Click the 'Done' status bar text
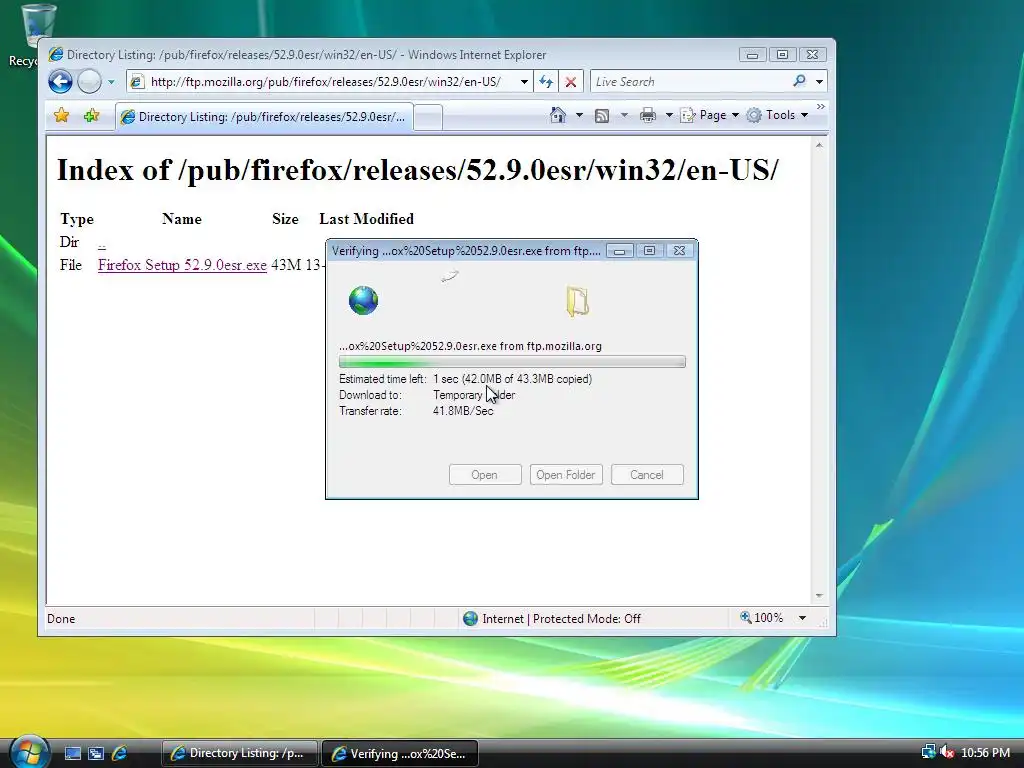Screen dimensions: 1024x768 61,618
